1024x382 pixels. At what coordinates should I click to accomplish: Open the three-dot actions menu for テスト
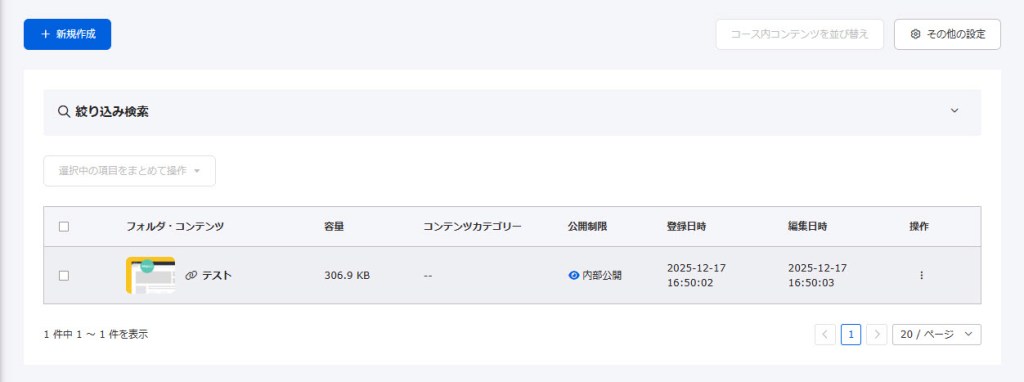[921, 276]
